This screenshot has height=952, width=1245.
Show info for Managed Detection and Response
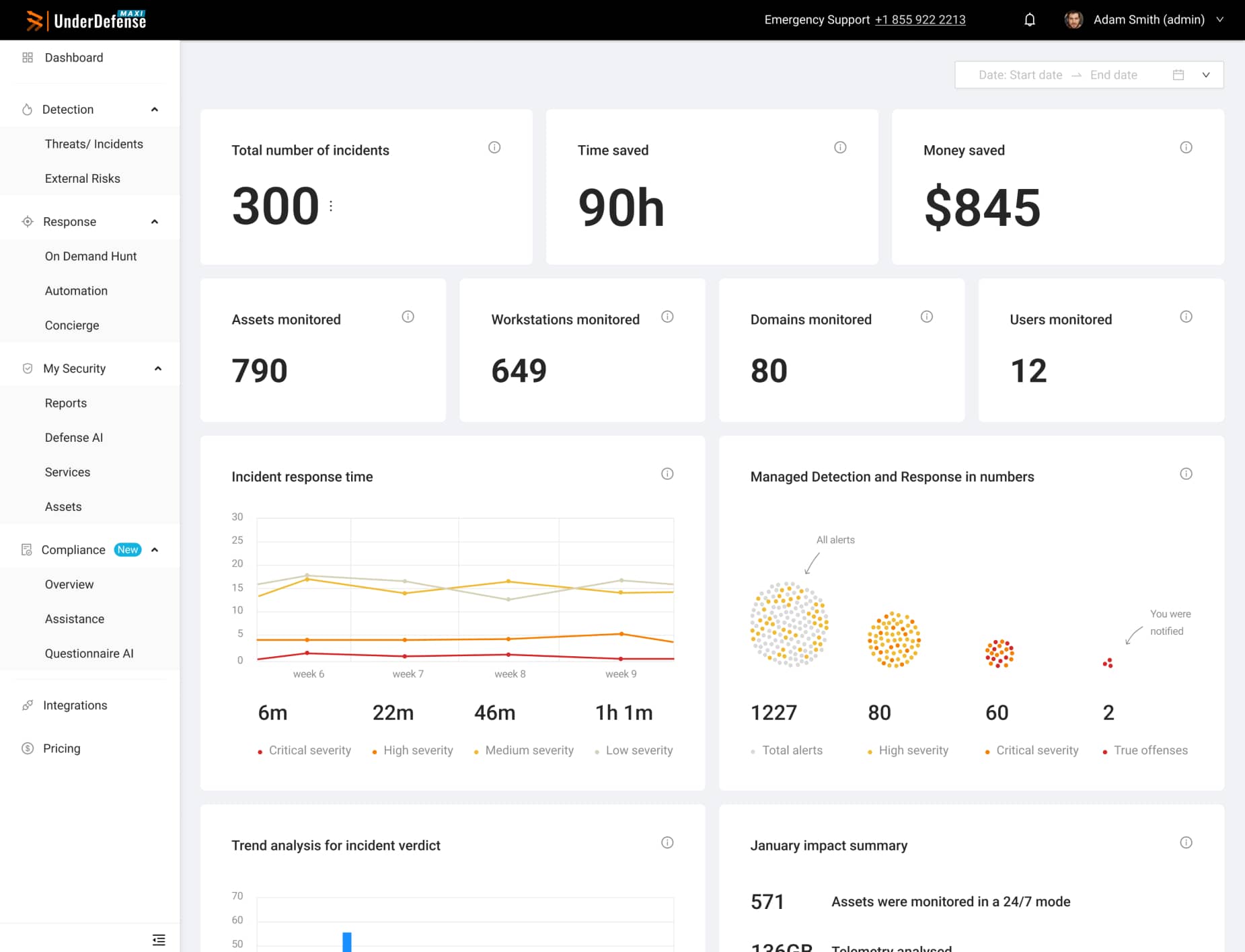click(1186, 474)
